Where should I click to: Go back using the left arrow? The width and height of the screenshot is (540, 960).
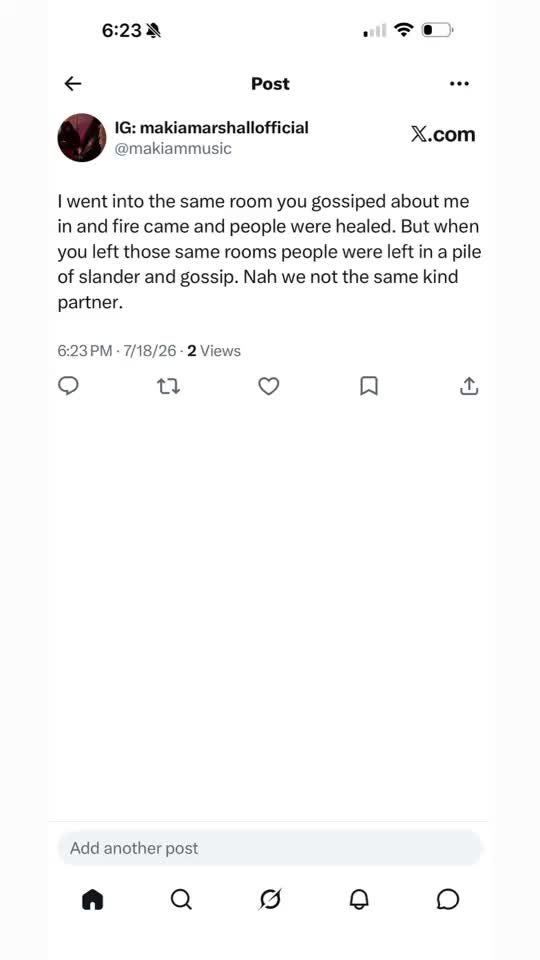pyautogui.click(x=73, y=83)
